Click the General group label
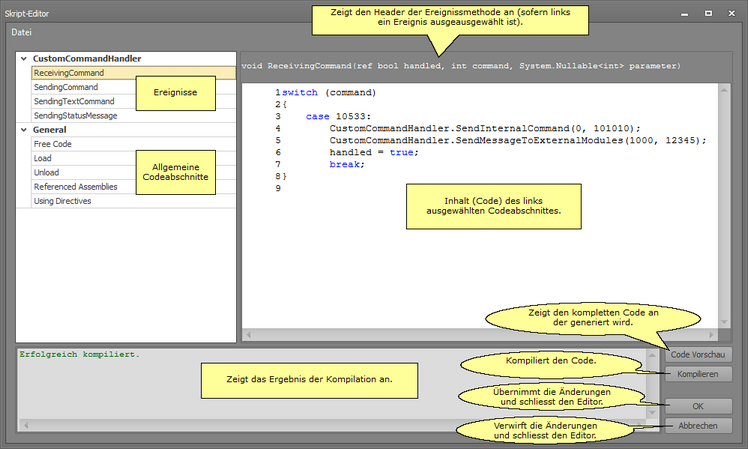The width and height of the screenshot is (748, 449). 50,130
